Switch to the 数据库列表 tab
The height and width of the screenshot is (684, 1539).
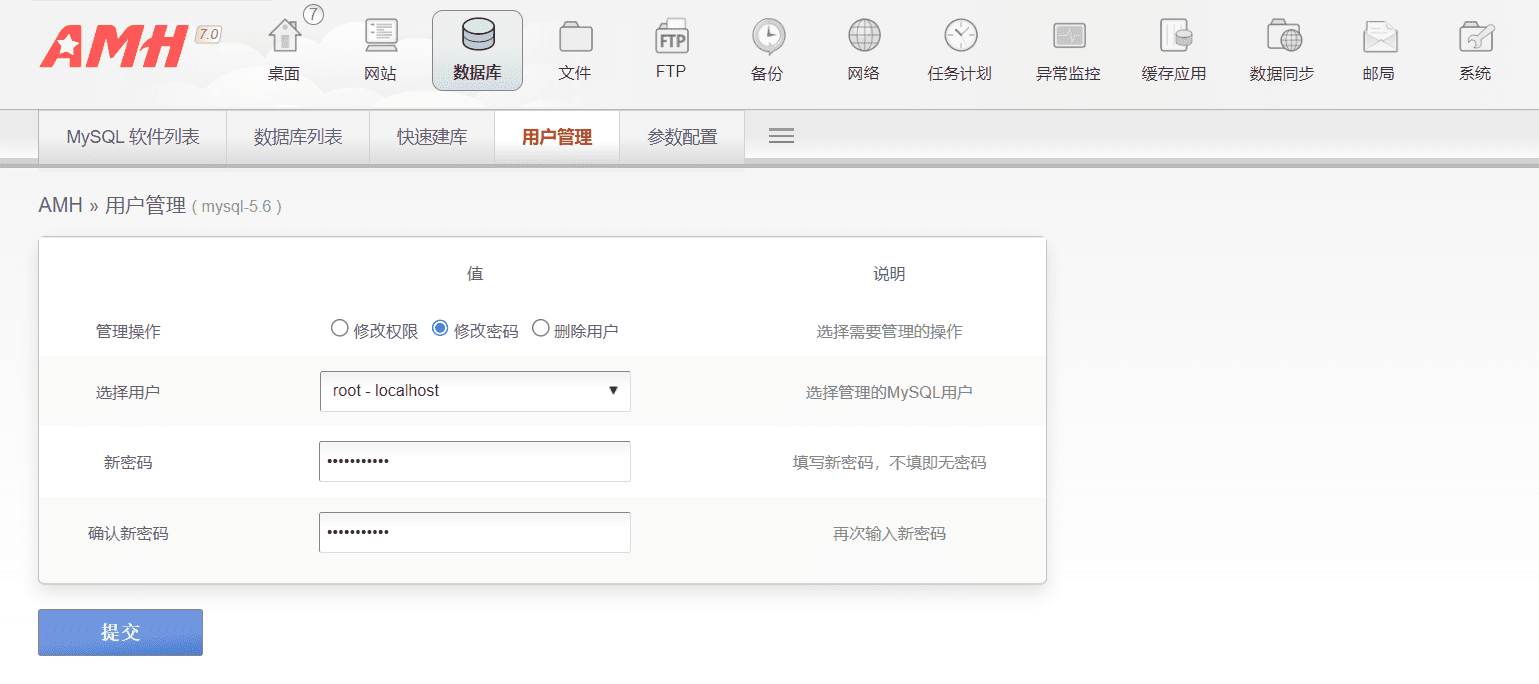pos(297,136)
